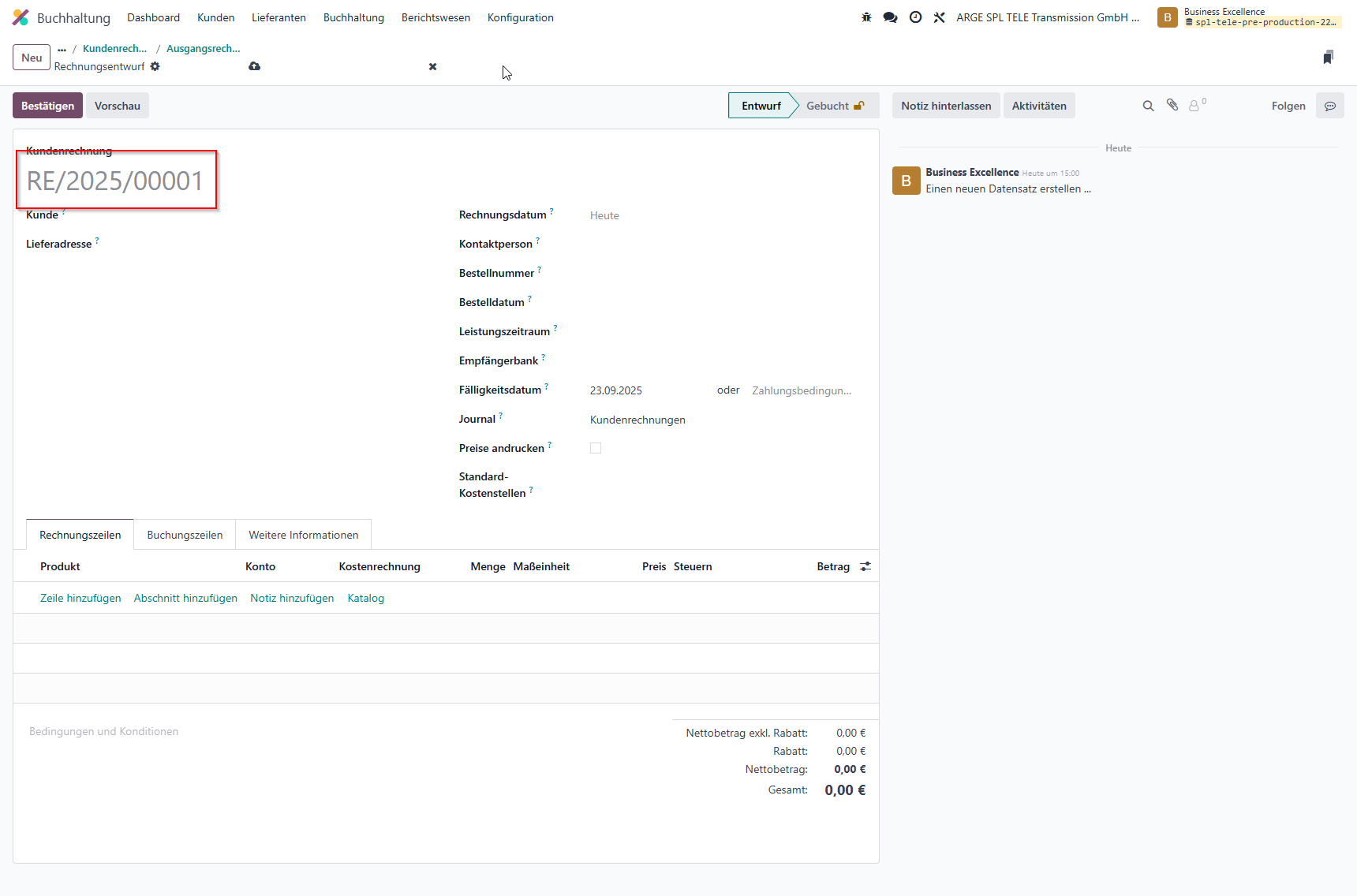Switch to the Buchungszeilen tab
This screenshot has height=896, width=1357.
click(185, 535)
